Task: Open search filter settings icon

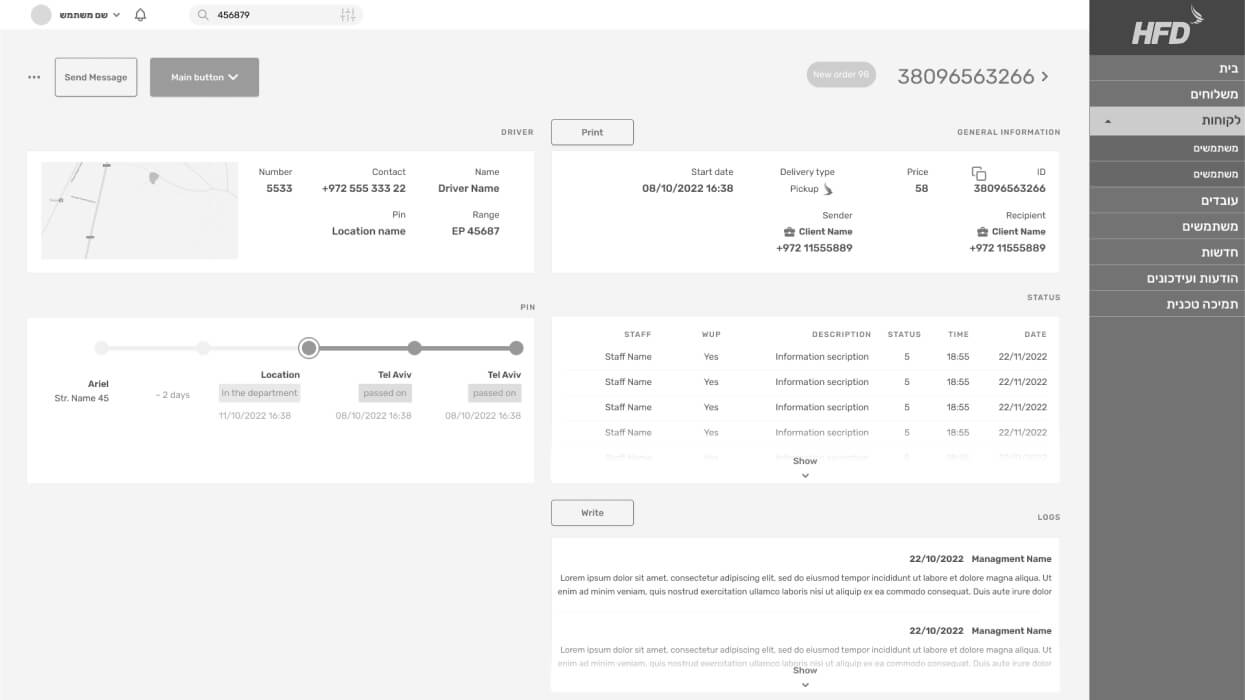Action: click(348, 15)
